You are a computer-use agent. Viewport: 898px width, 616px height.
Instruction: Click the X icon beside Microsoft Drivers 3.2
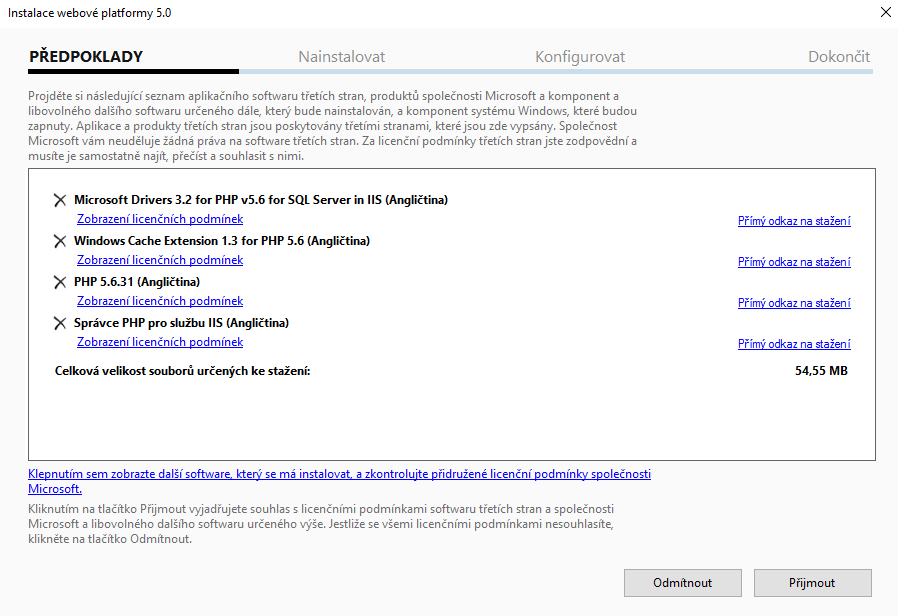pos(60,200)
